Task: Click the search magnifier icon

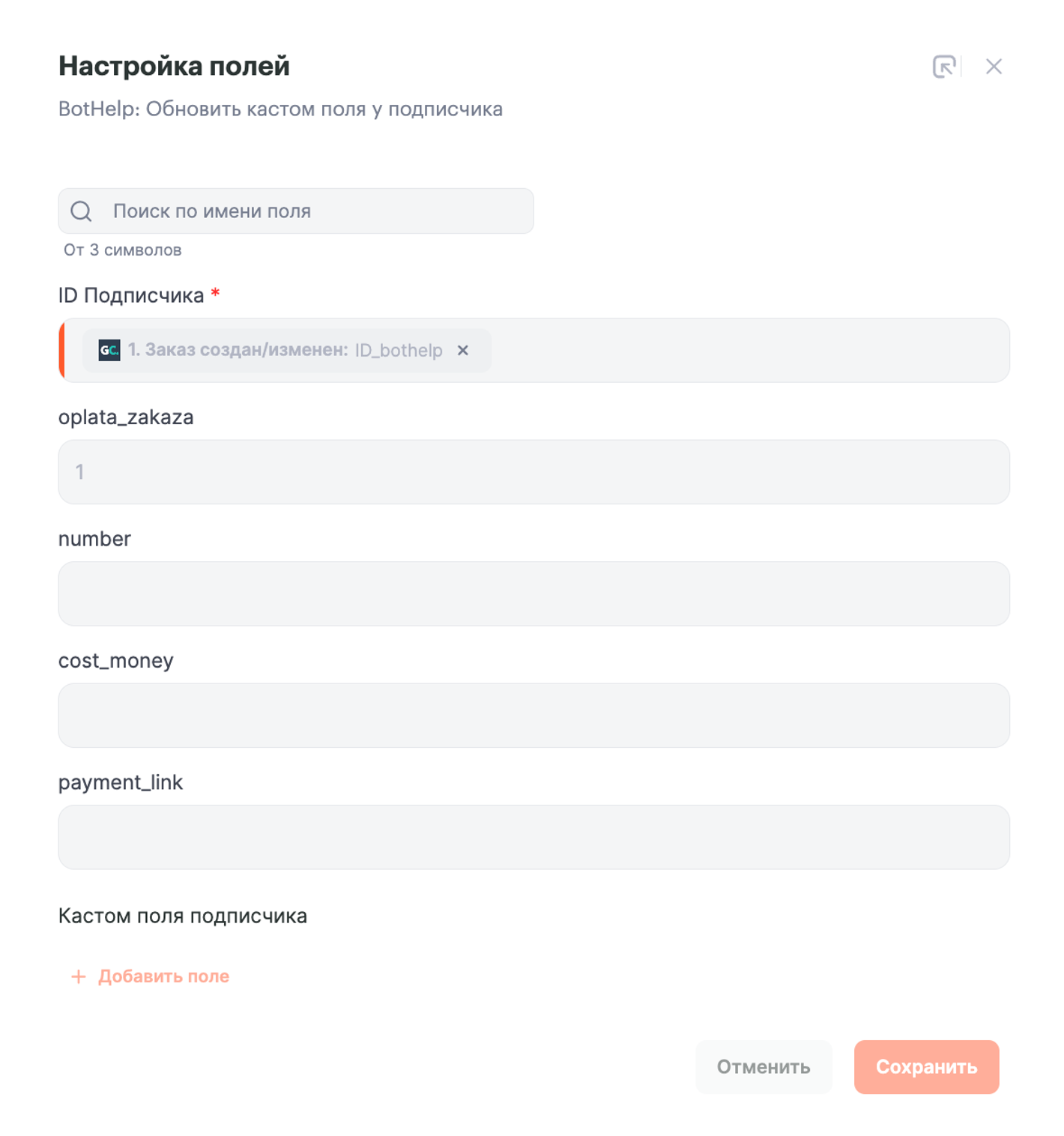Action: click(x=81, y=211)
